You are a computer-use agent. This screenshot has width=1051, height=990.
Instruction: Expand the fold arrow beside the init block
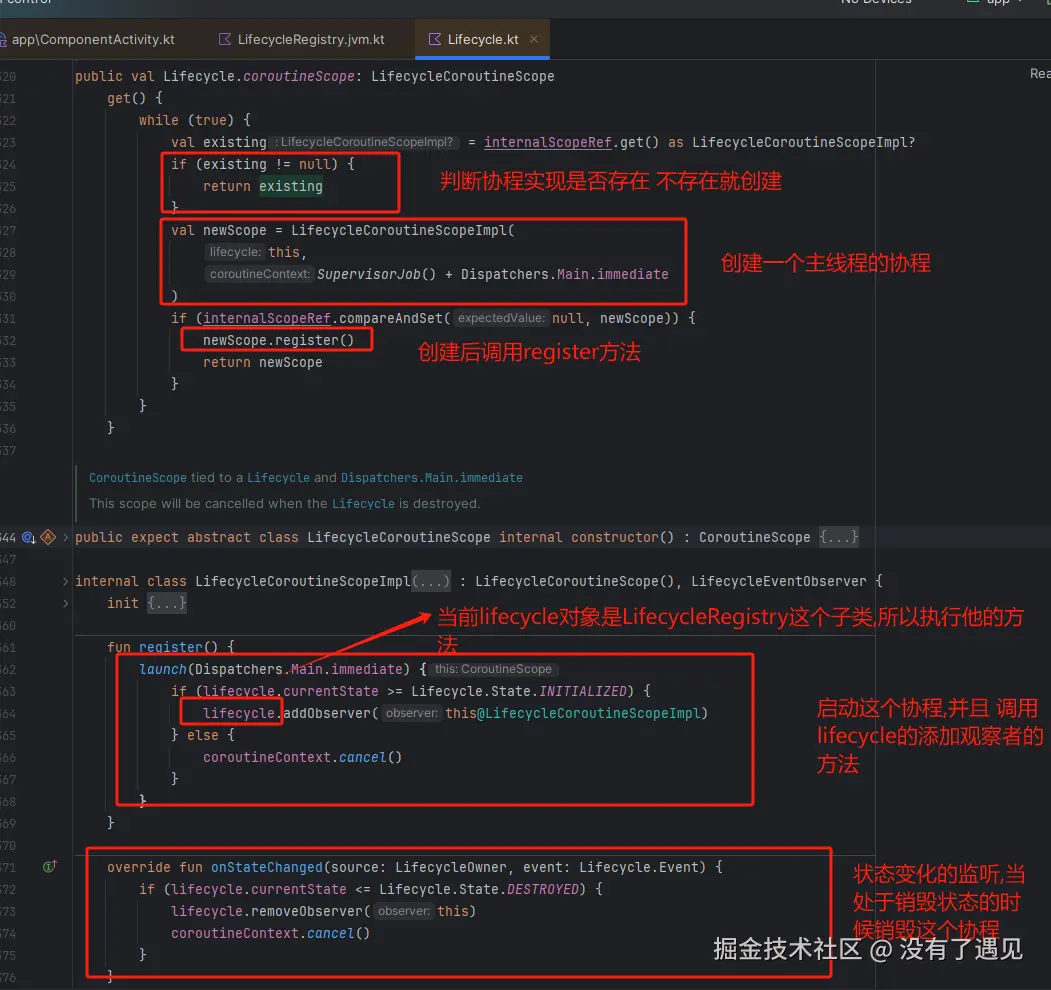point(65,603)
